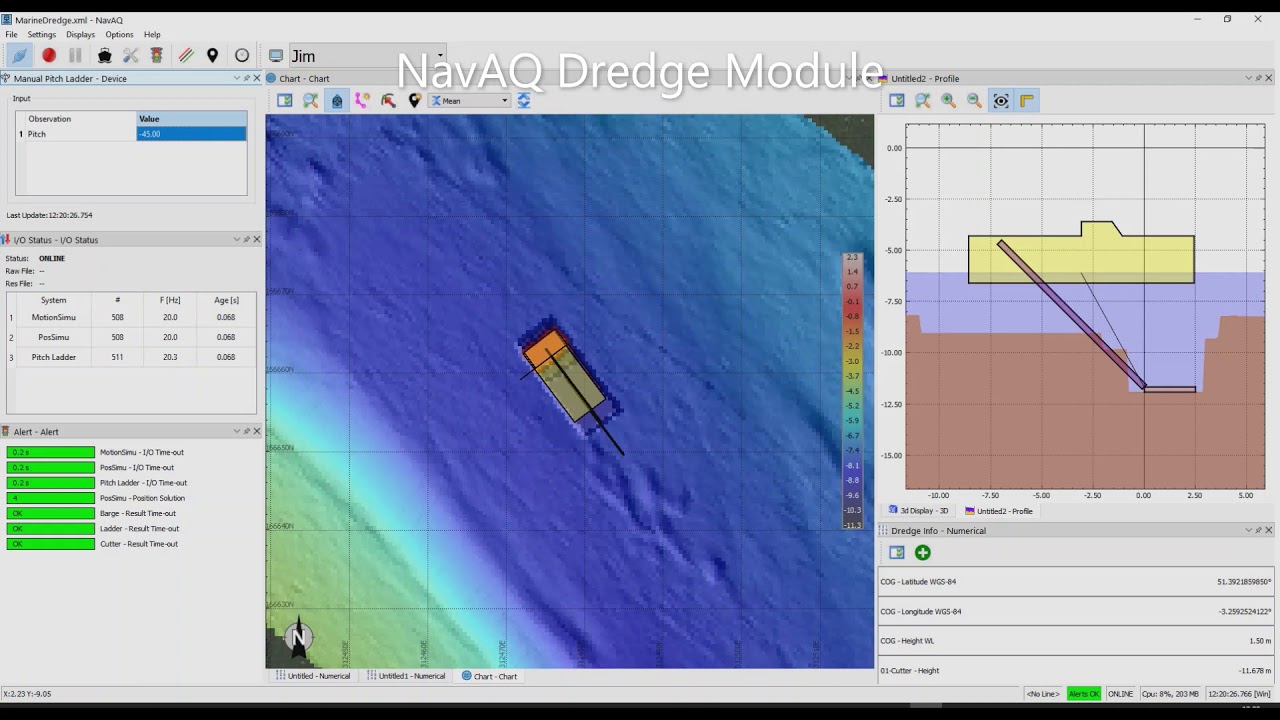Click the depth color scale legend
Viewport: 1280px width, 720px height.
[x=852, y=390]
